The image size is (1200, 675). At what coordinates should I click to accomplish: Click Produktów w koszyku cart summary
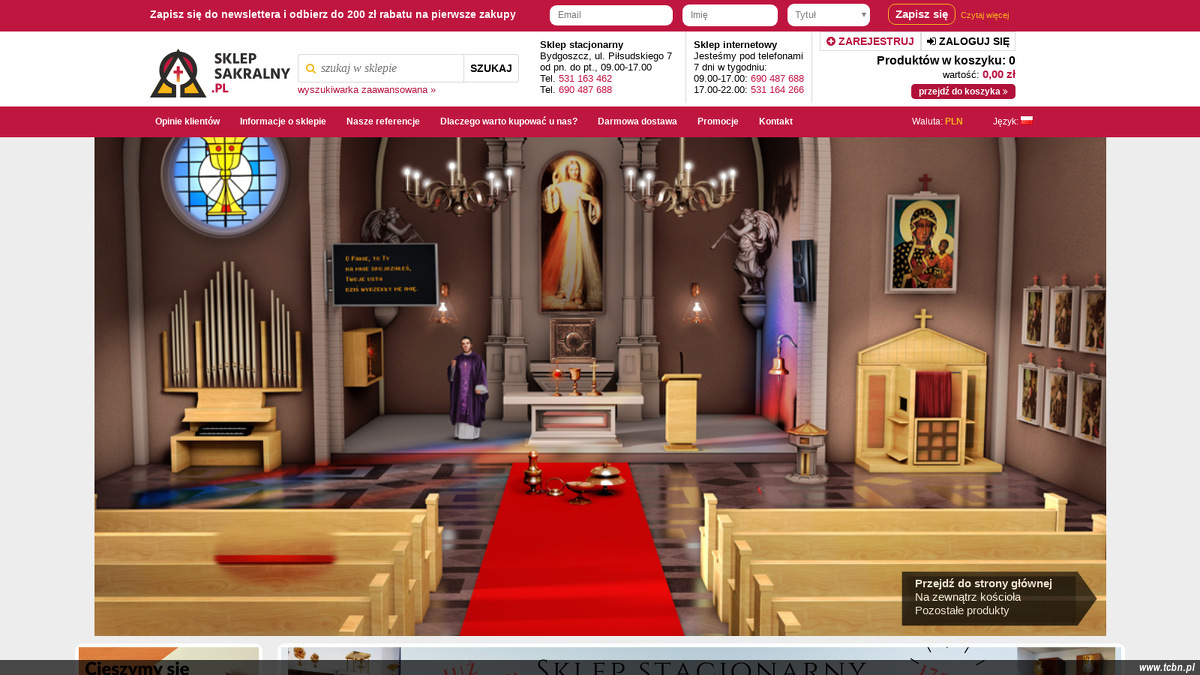946,60
